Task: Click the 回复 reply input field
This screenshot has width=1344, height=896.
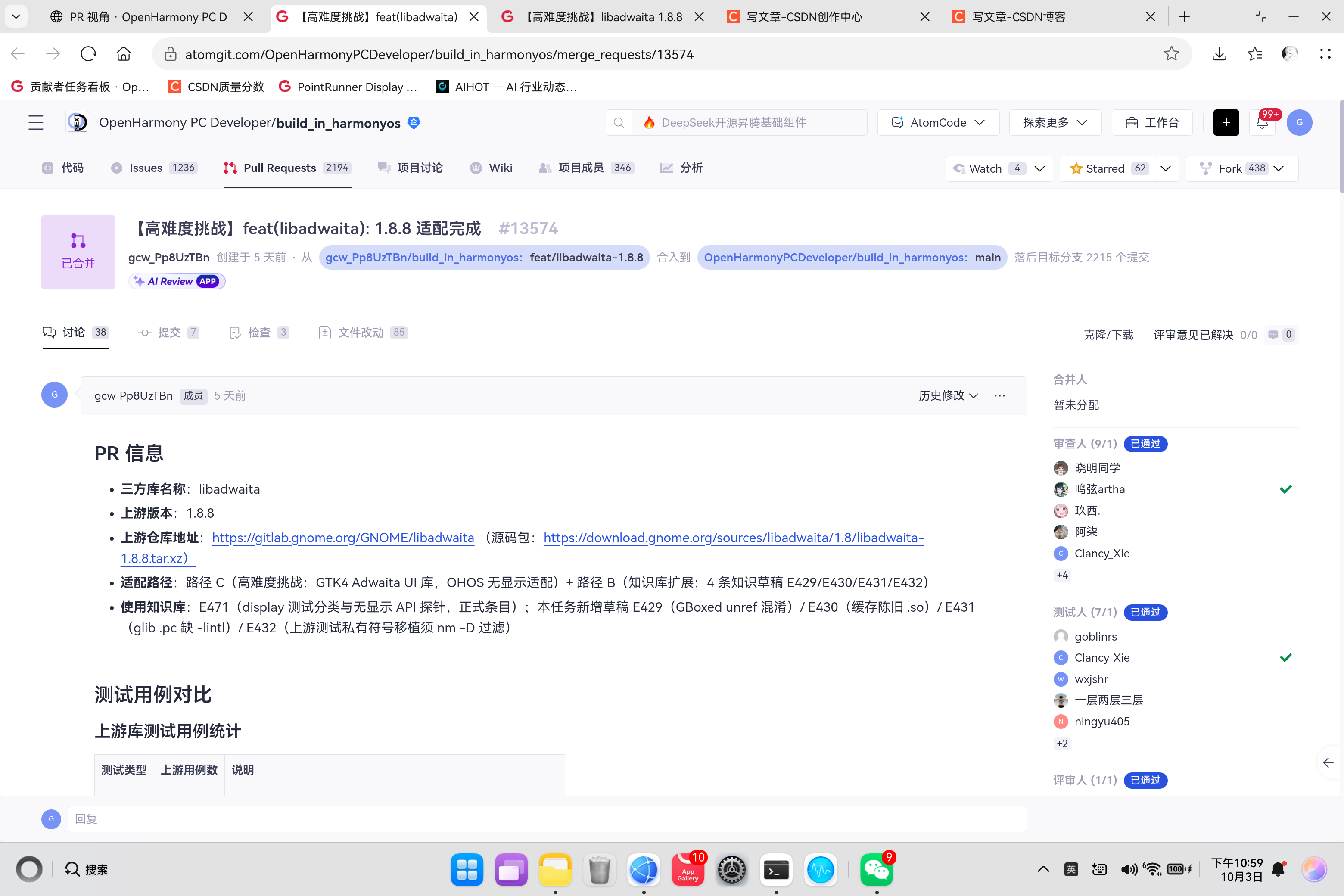Action: (x=547, y=819)
